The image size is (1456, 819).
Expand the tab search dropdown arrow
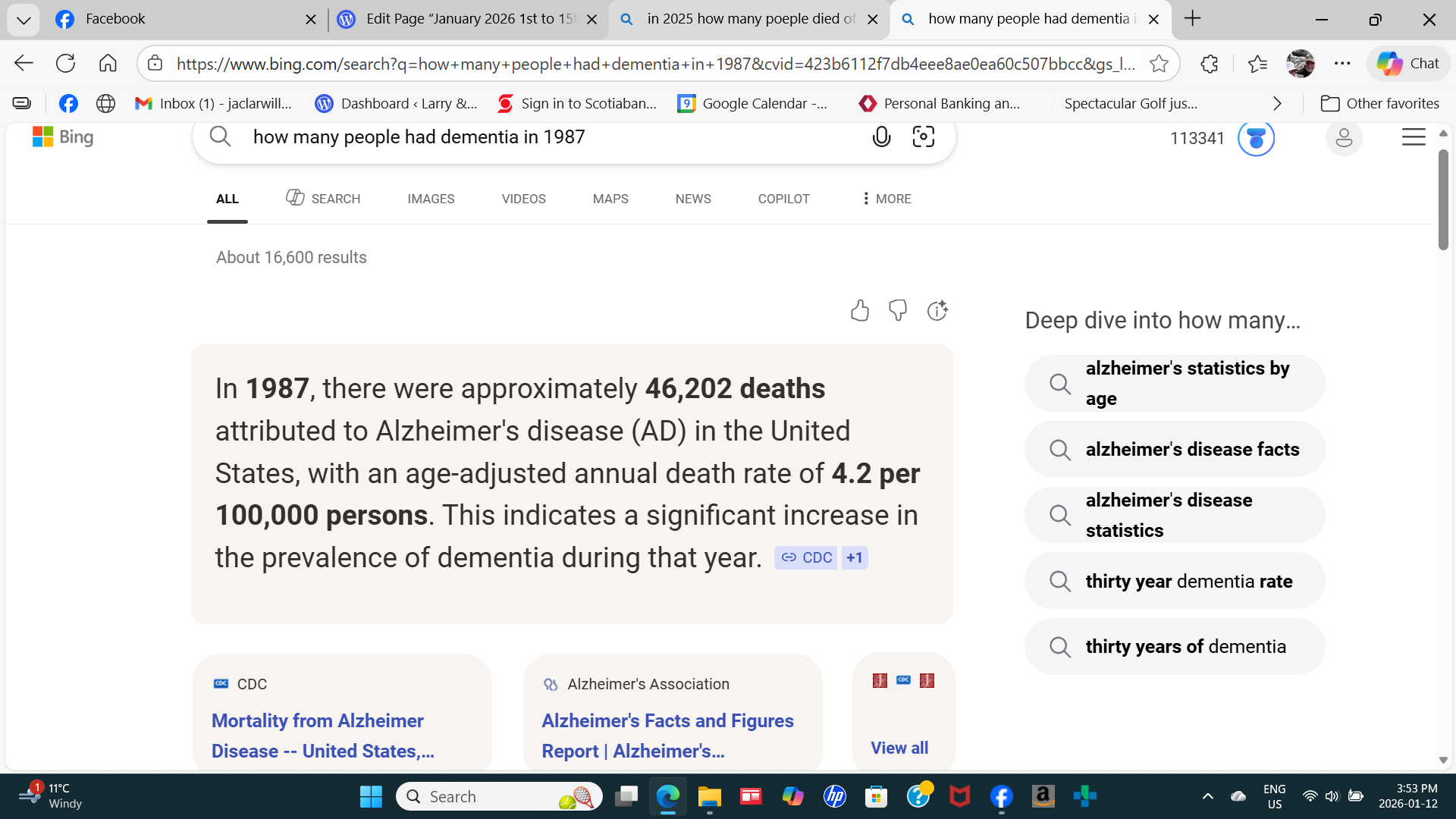click(24, 20)
